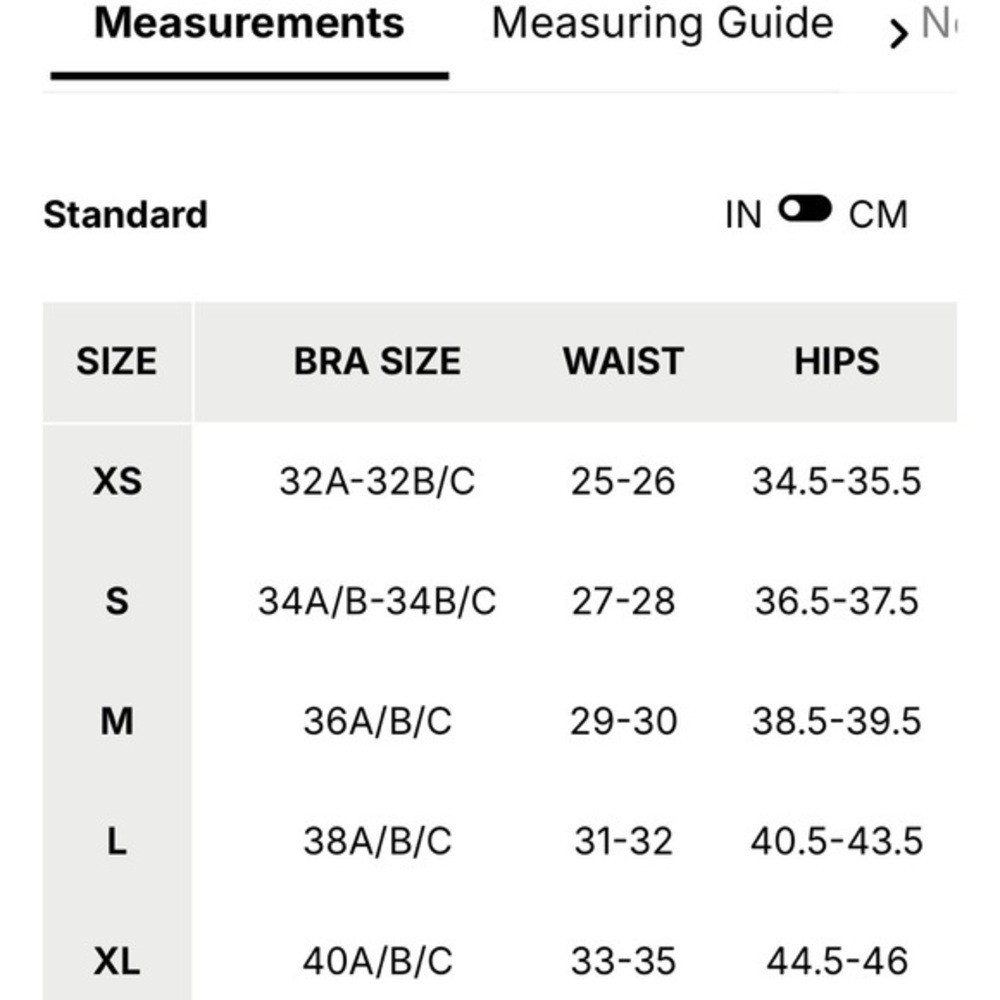Click the WAIST column header

click(x=623, y=362)
